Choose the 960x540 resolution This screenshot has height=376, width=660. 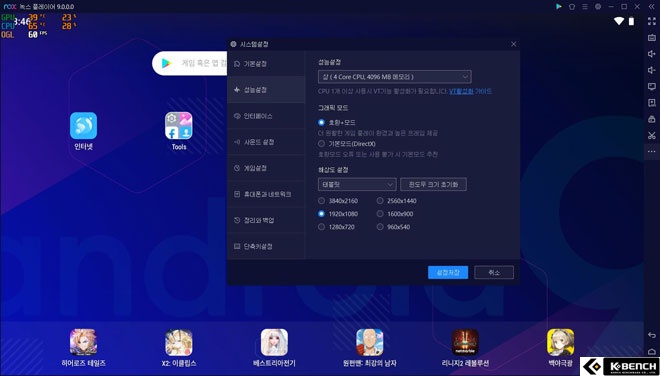pyautogui.click(x=380, y=227)
